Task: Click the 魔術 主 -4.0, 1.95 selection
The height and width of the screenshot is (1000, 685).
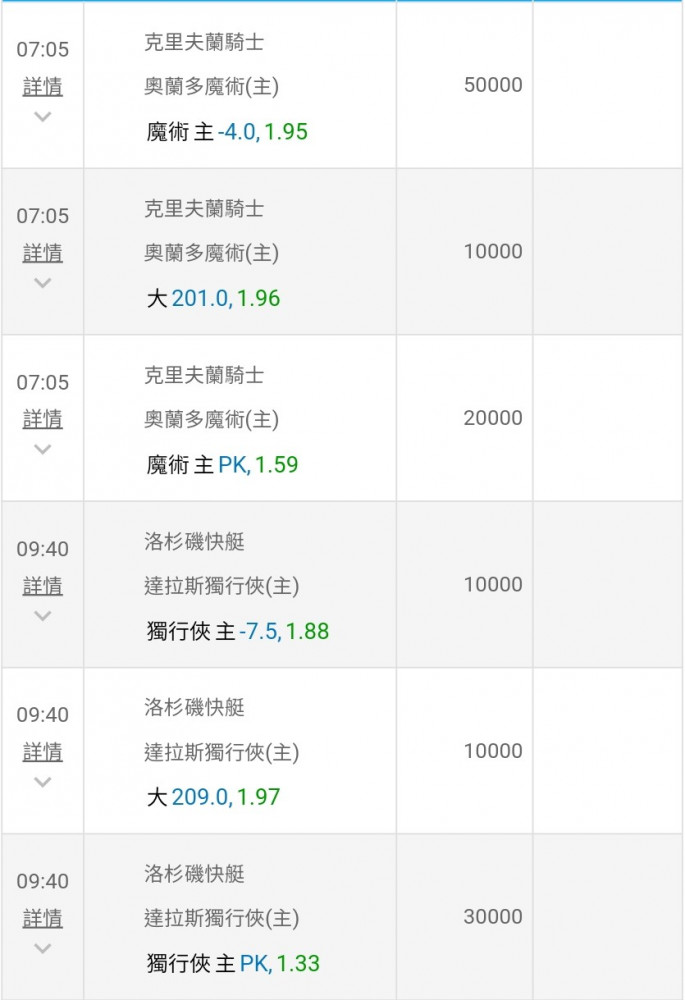Action: tap(227, 132)
